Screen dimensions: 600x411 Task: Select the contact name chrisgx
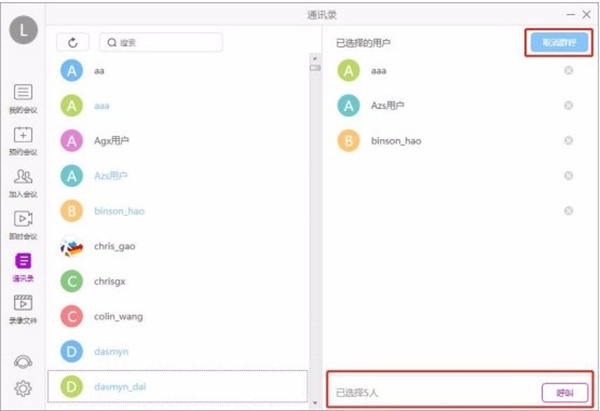(110, 281)
